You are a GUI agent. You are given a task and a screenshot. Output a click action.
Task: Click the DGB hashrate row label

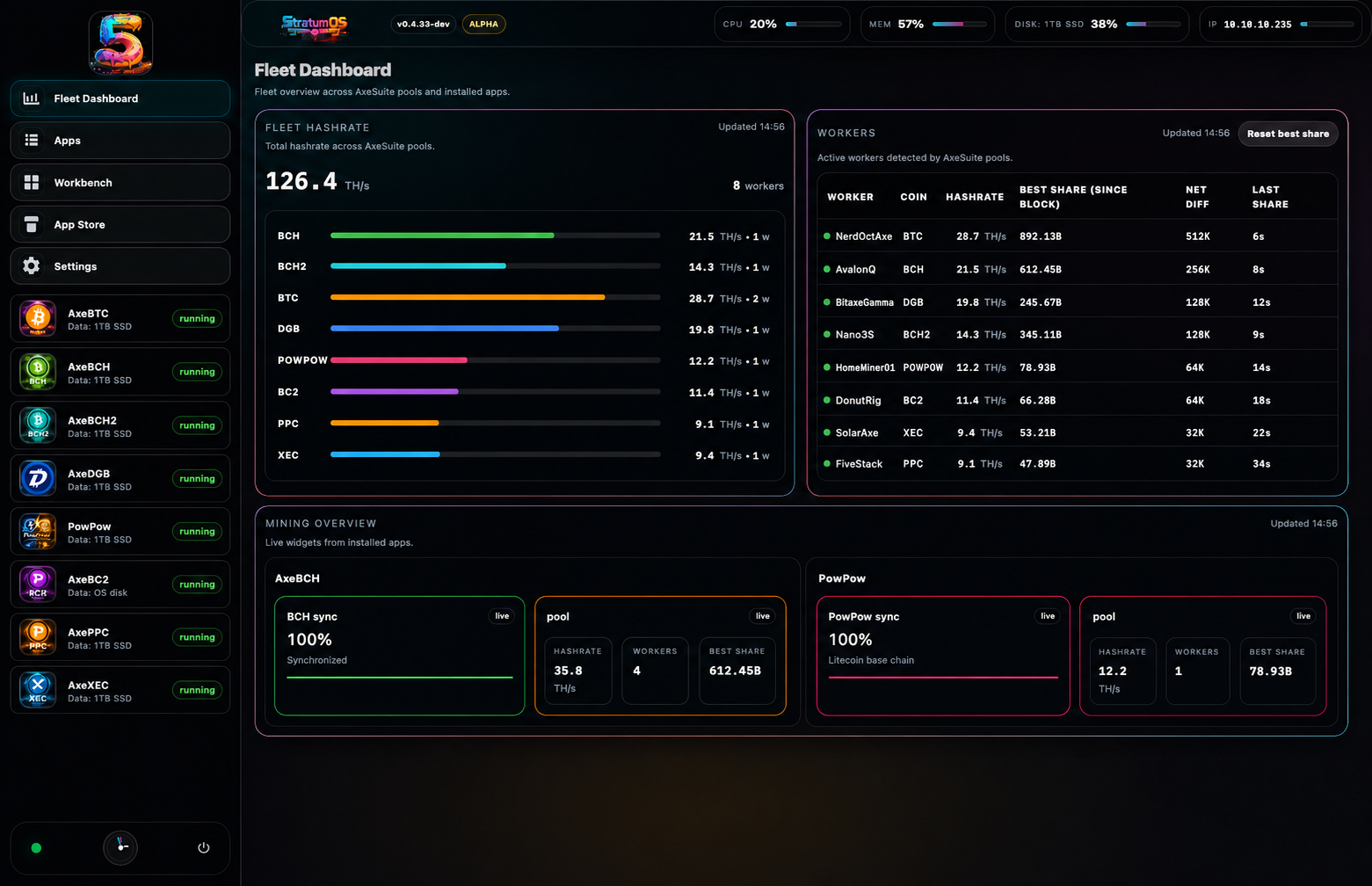click(x=288, y=329)
